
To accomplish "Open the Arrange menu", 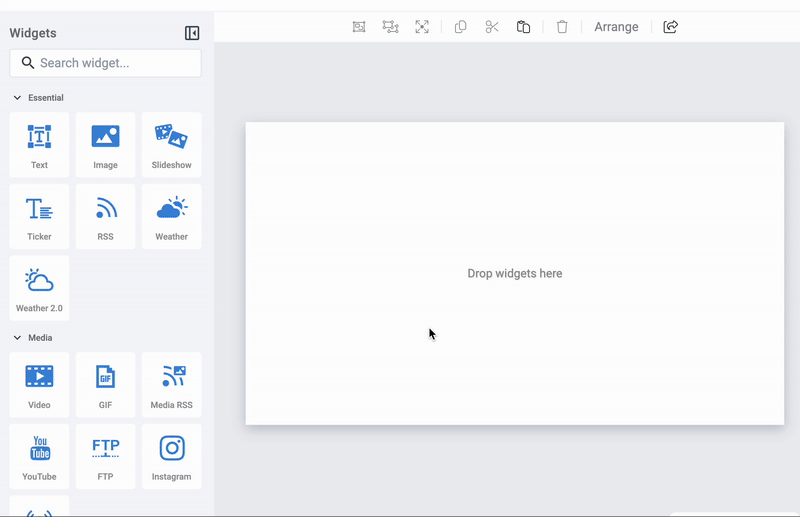I will coord(616,27).
